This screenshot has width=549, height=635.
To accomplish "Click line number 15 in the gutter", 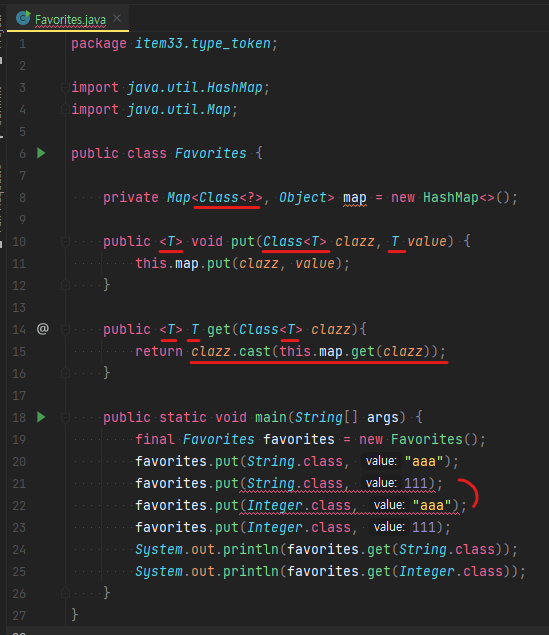I will (x=19, y=352).
